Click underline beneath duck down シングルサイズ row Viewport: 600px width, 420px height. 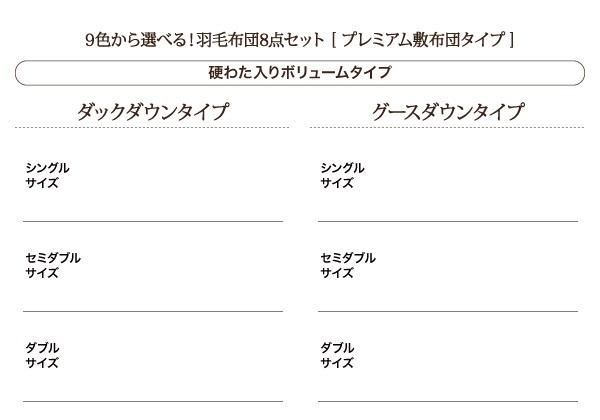(152, 220)
